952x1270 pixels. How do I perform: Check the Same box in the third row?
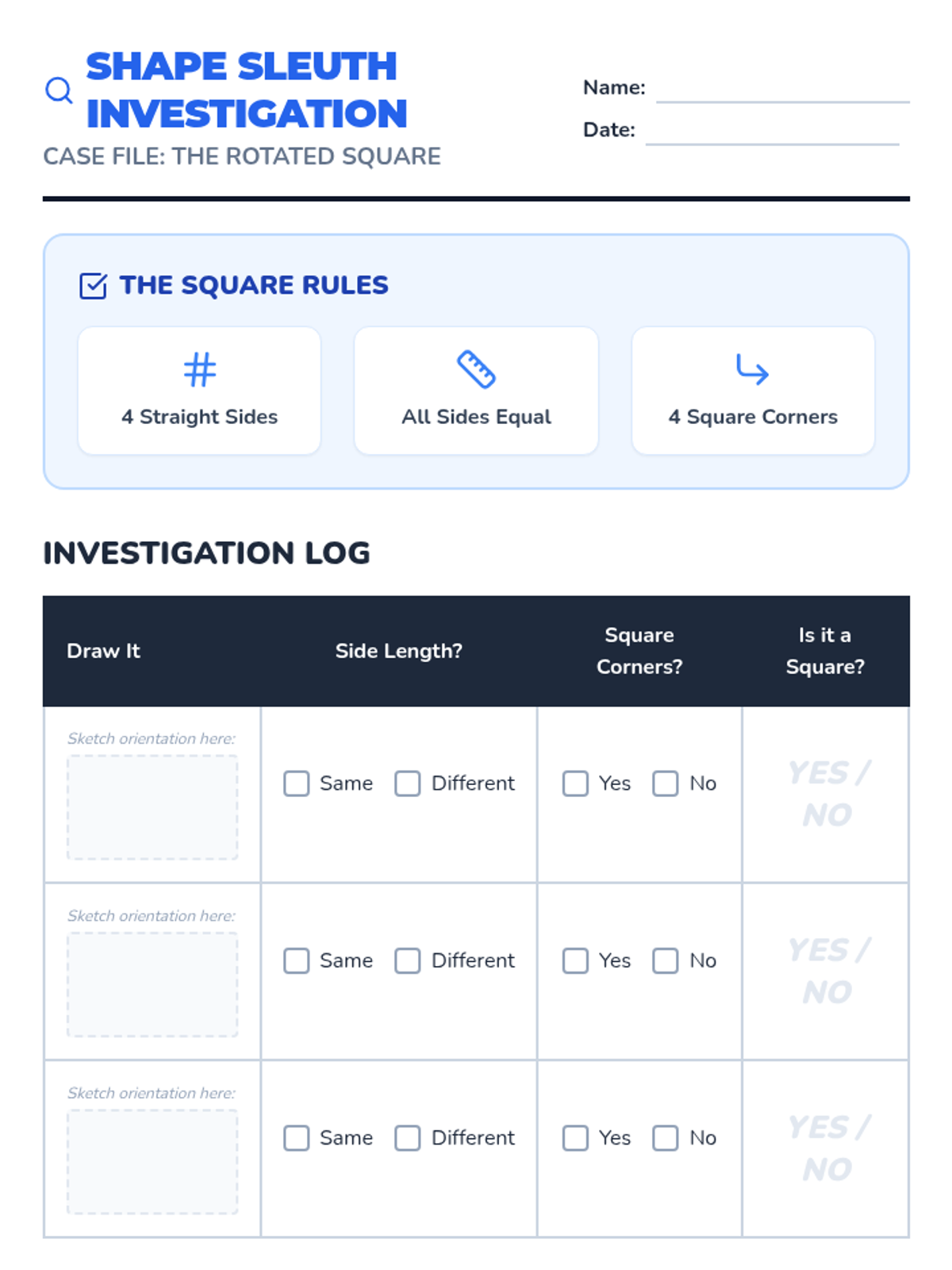tap(297, 1137)
